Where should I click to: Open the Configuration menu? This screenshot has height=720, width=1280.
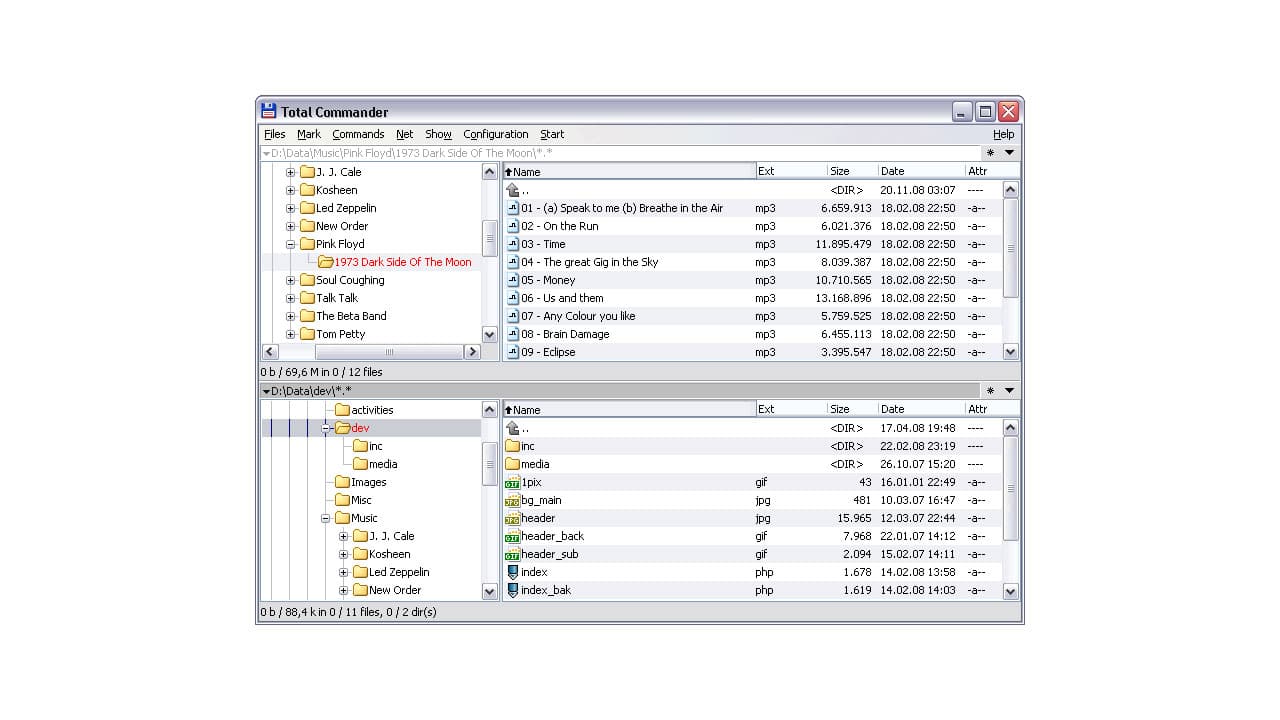[495, 134]
